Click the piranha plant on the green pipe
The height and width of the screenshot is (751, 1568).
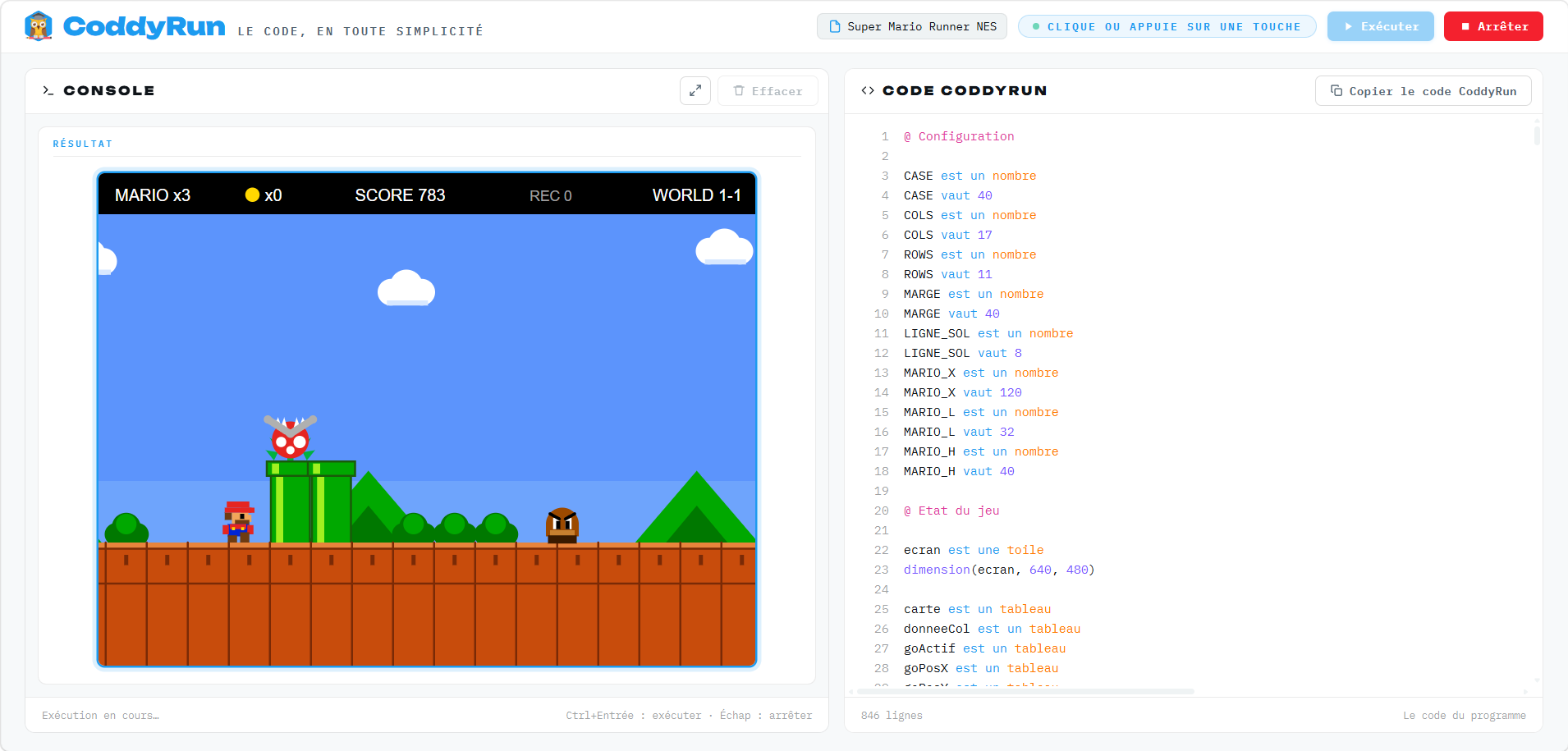291,437
